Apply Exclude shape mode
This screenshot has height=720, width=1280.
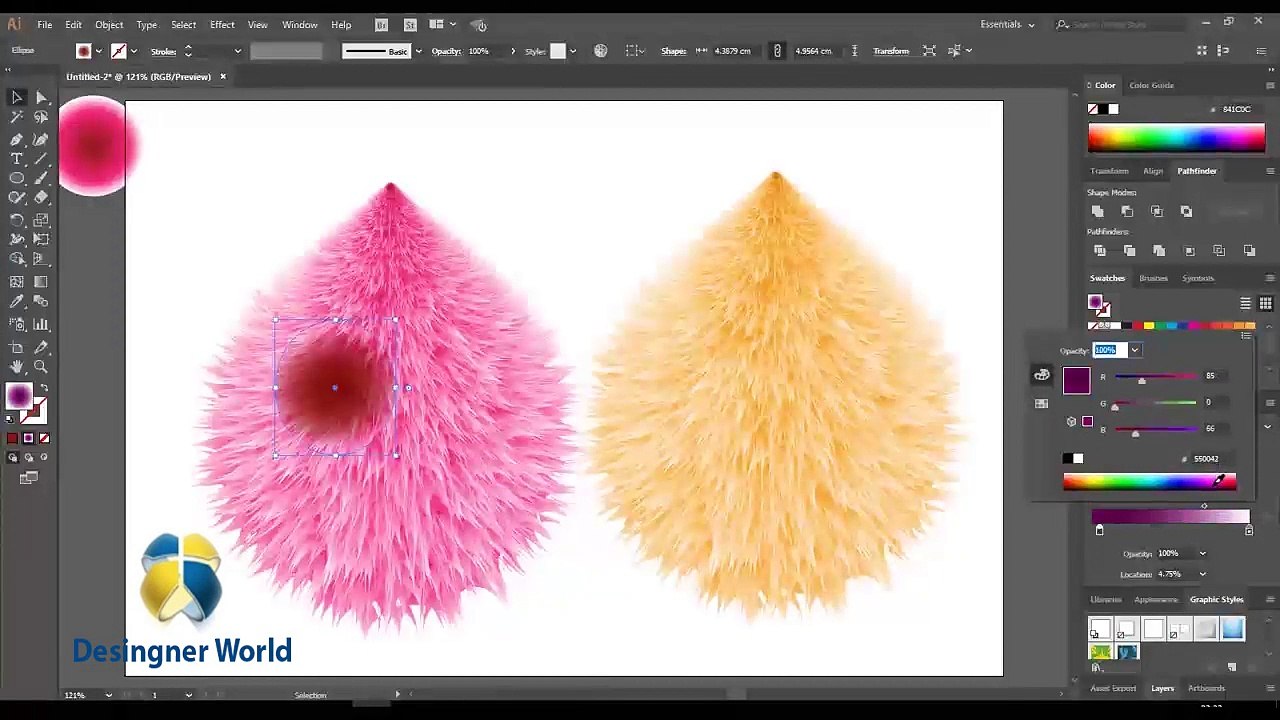(1186, 211)
